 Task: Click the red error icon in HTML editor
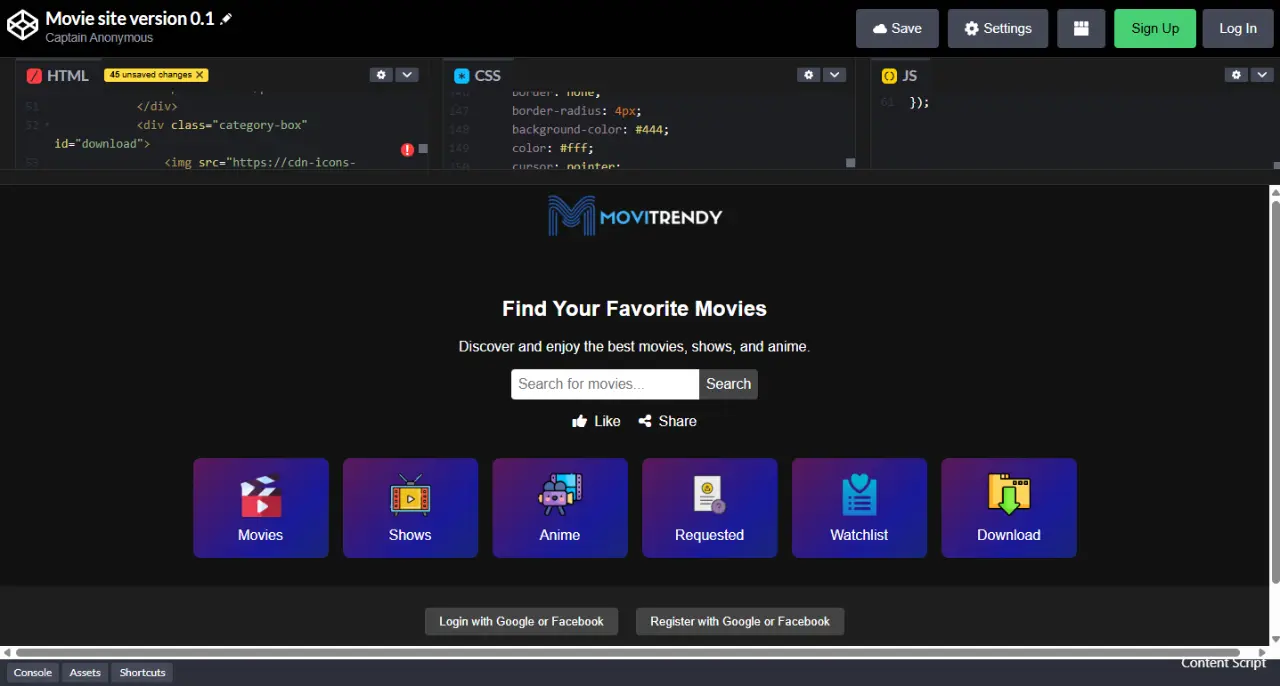point(407,149)
